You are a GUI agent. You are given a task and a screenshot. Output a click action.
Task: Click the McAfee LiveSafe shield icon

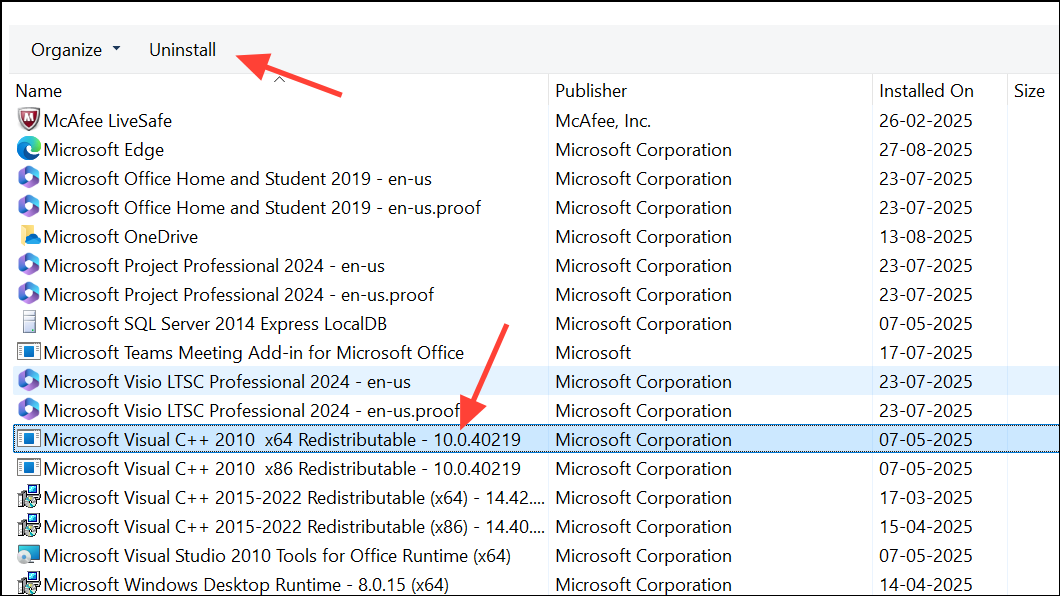click(x=28, y=120)
